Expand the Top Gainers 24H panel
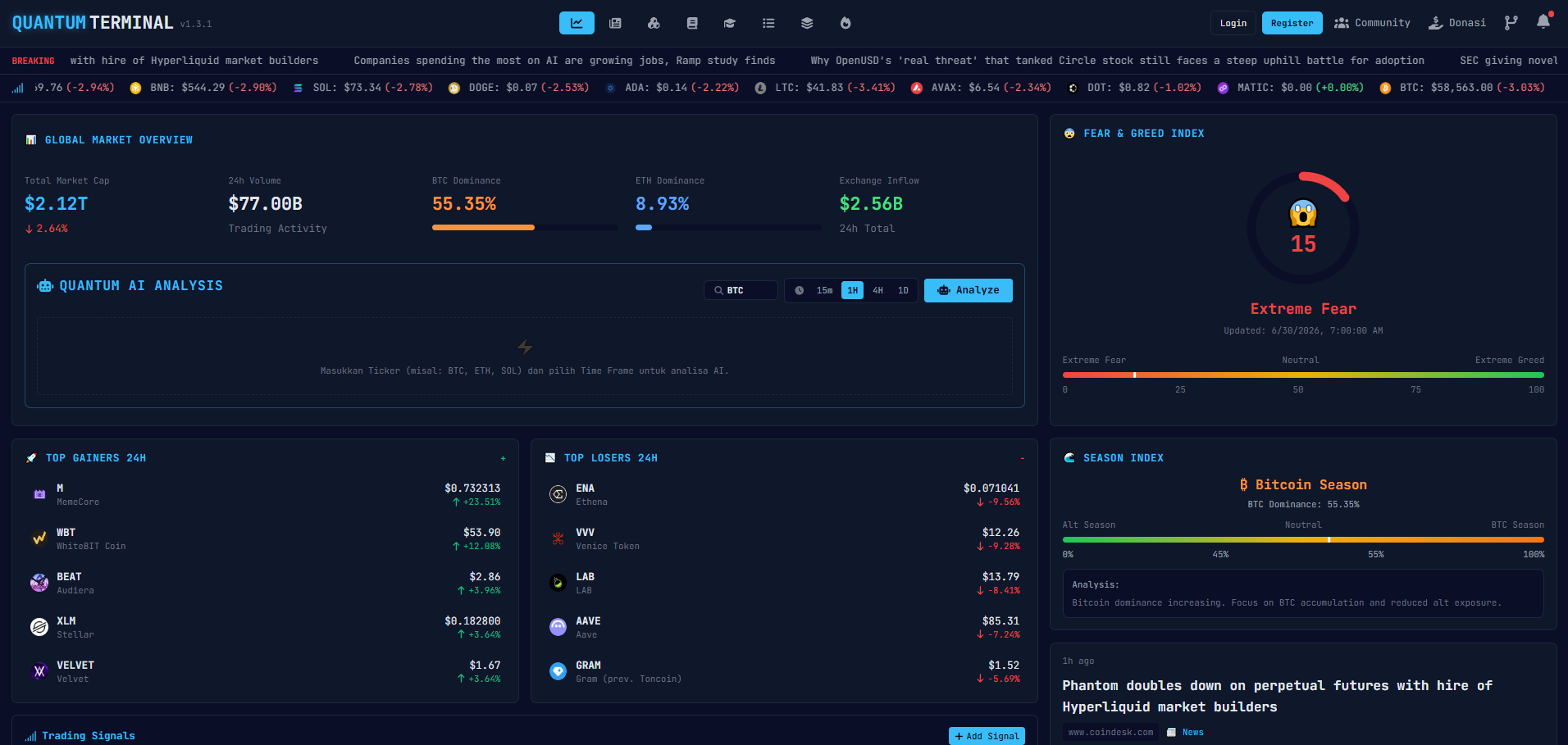 click(503, 458)
